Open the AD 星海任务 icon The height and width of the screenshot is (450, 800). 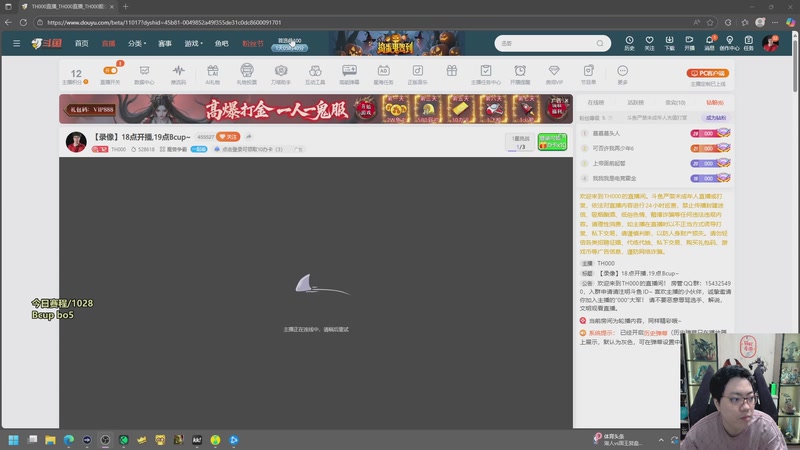coord(383,74)
